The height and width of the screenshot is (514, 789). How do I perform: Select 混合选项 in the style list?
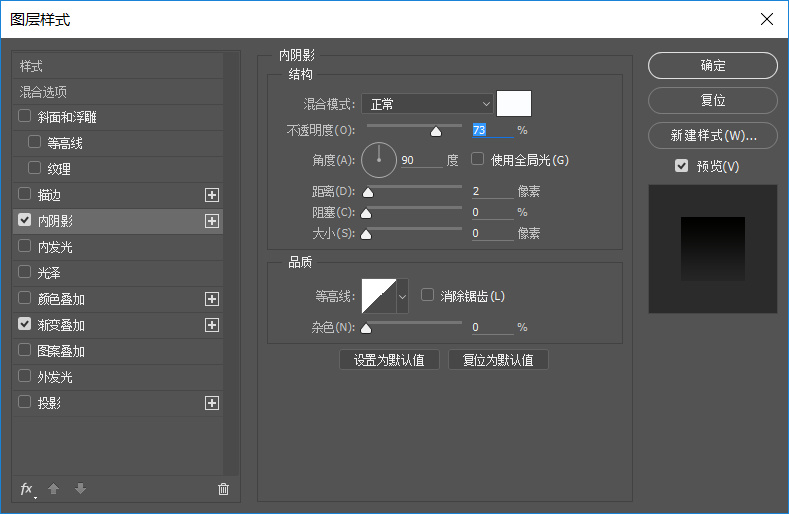(x=44, y=92)
